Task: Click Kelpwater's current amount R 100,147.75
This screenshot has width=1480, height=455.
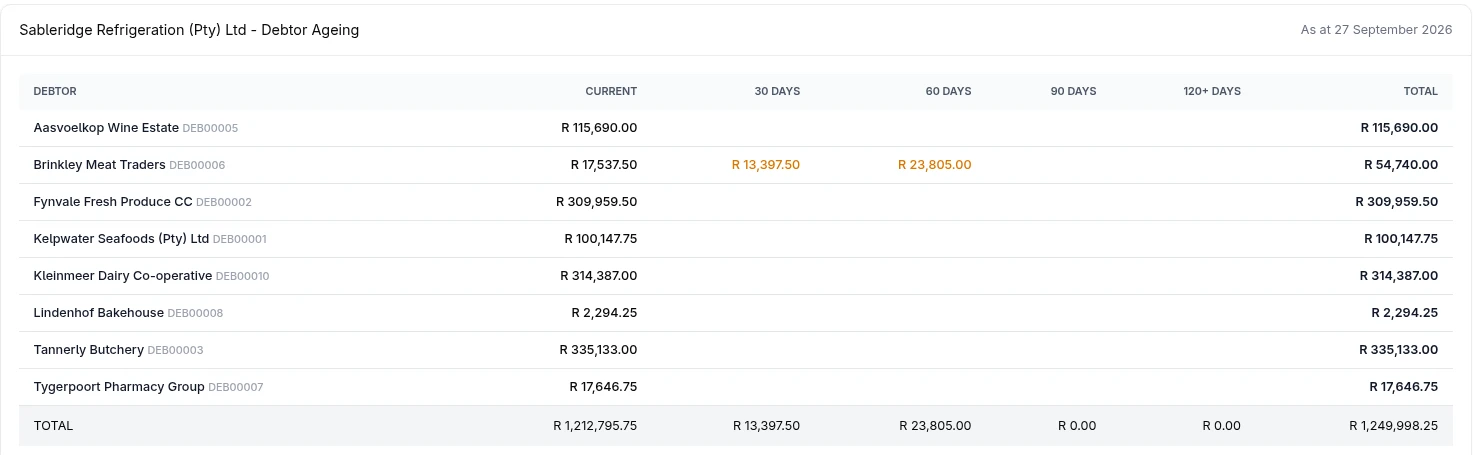Action: pyautogui.click(x=601, y=239)
